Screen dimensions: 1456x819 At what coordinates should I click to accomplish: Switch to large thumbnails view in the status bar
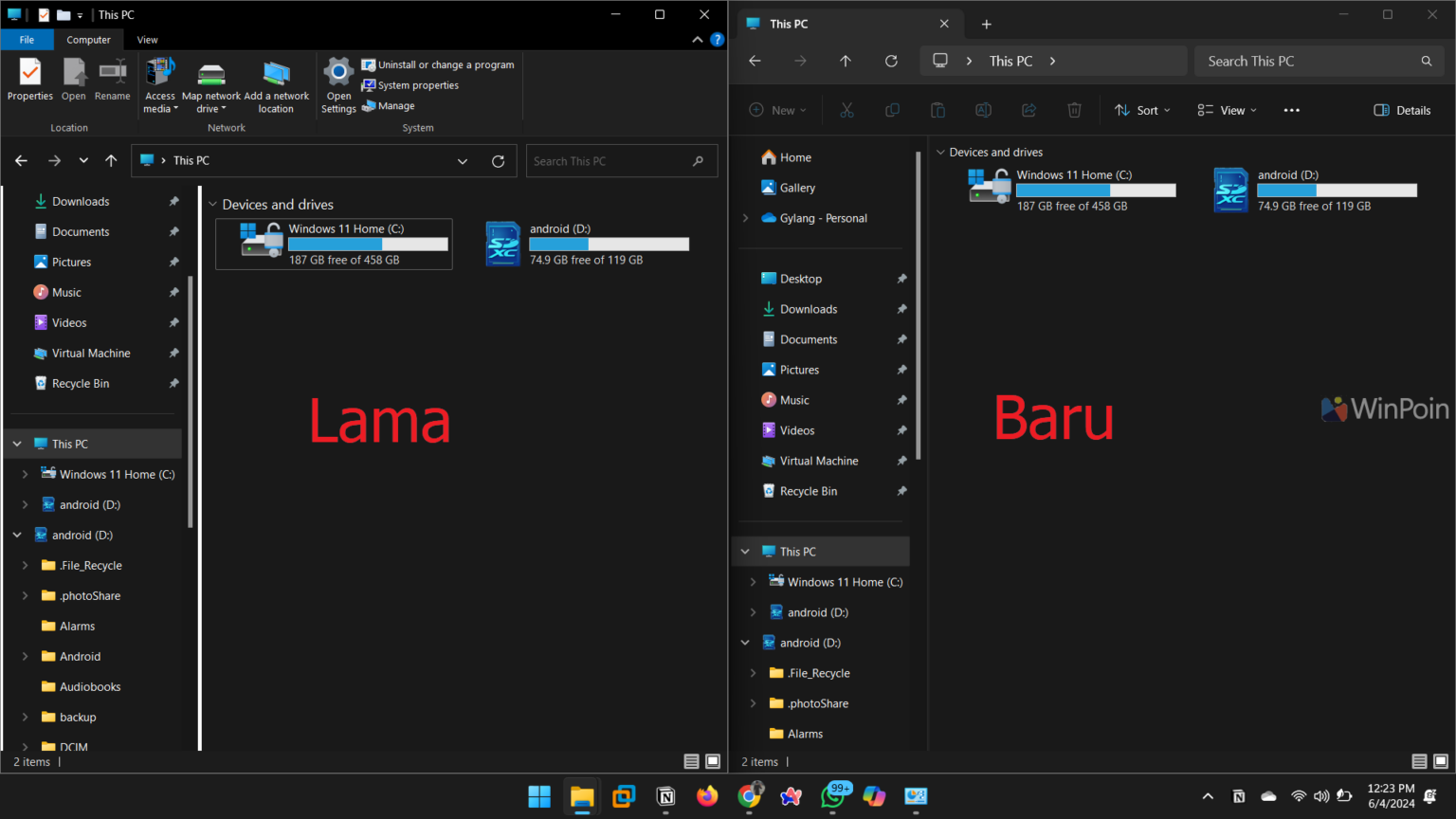tap(712, 761)
